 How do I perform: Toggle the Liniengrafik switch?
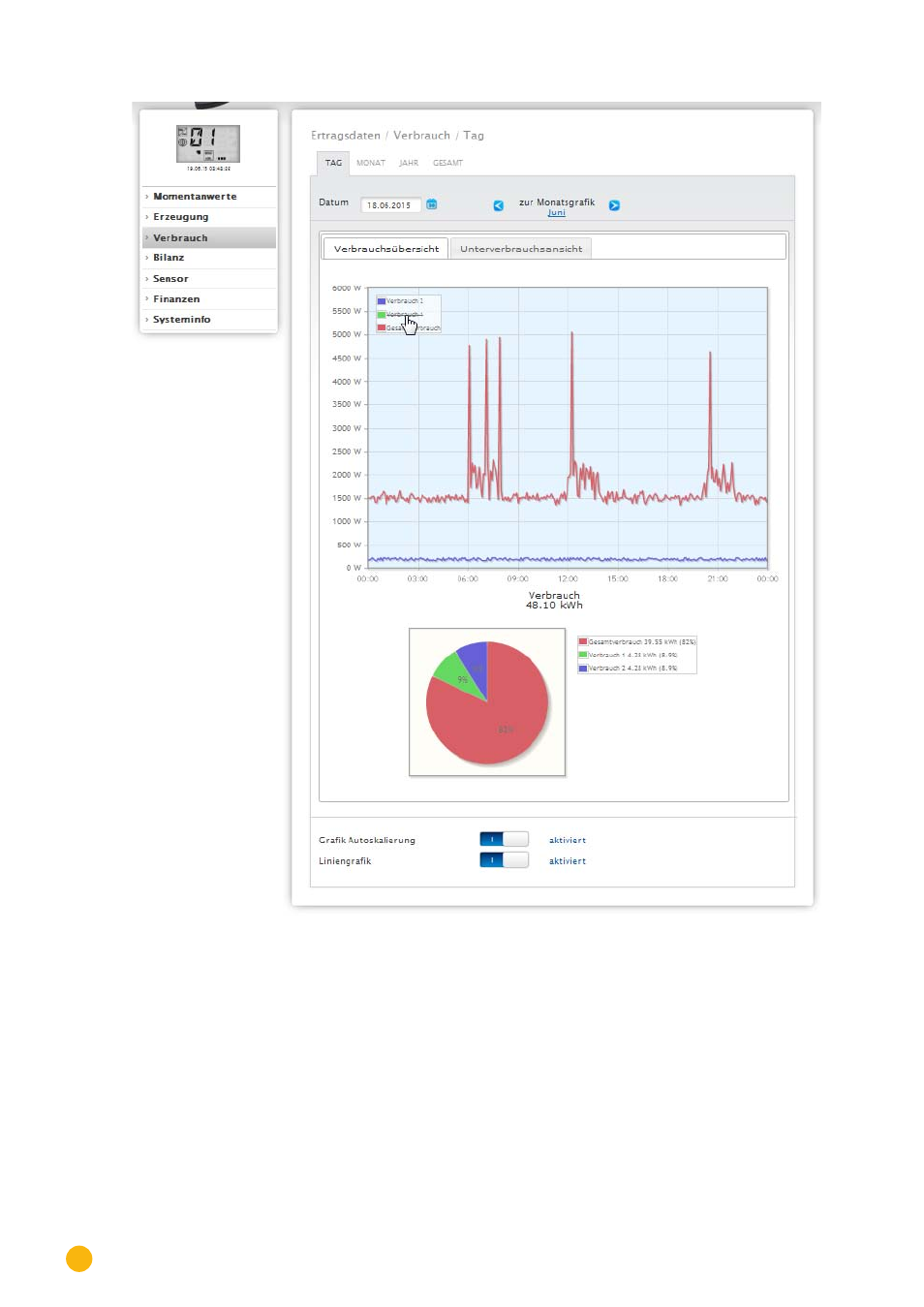point(504,860)
